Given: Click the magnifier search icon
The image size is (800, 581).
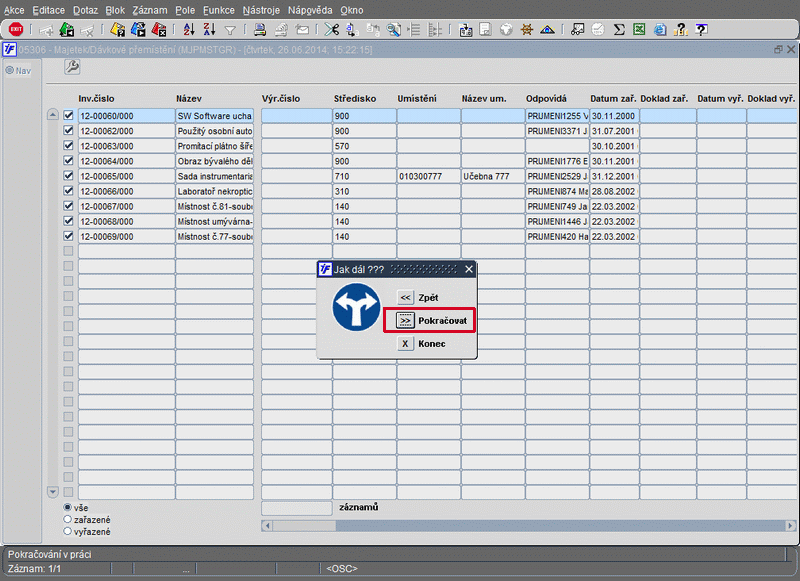Looking at the screenshot, I should tap(393, 30).
